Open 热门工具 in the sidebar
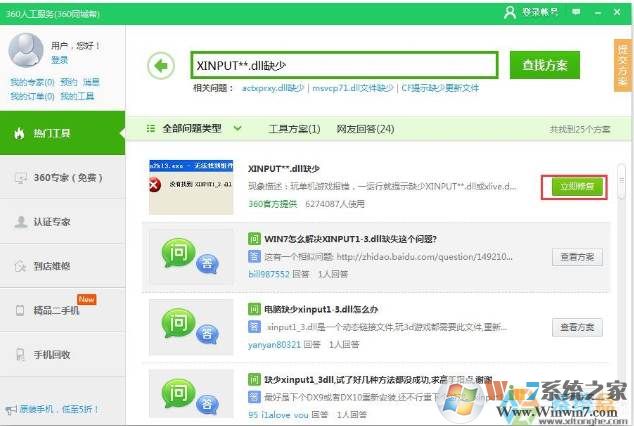This screenshot has width=634, height=426. pos(62,132)
